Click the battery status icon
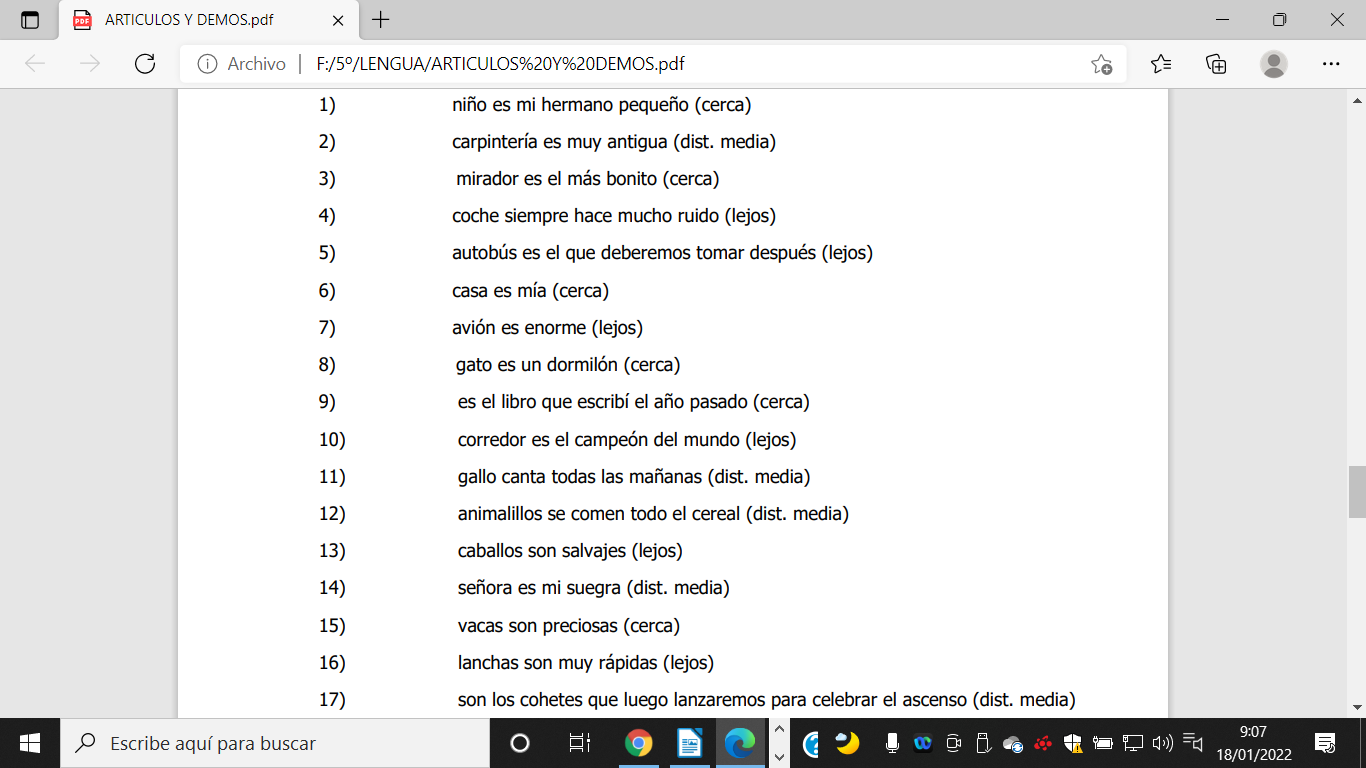The height and width of the screenshot is (768, 1366). [1103, 743]
